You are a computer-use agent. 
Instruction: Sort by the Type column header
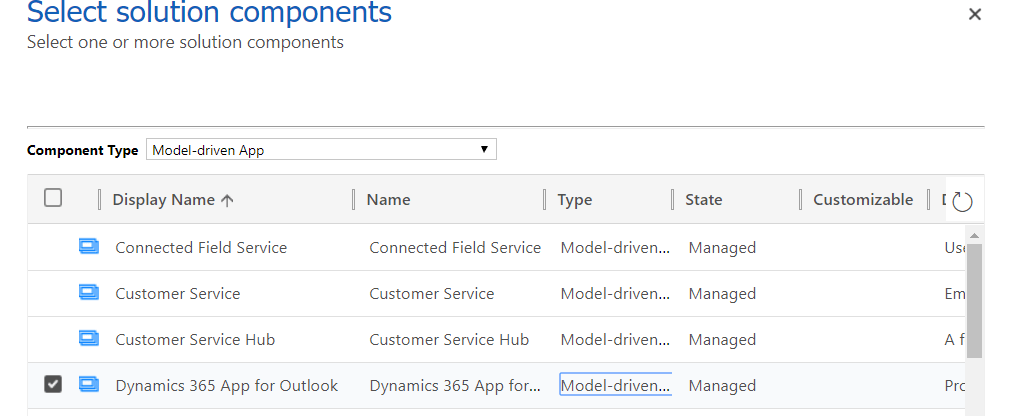[x=575, y=200]
